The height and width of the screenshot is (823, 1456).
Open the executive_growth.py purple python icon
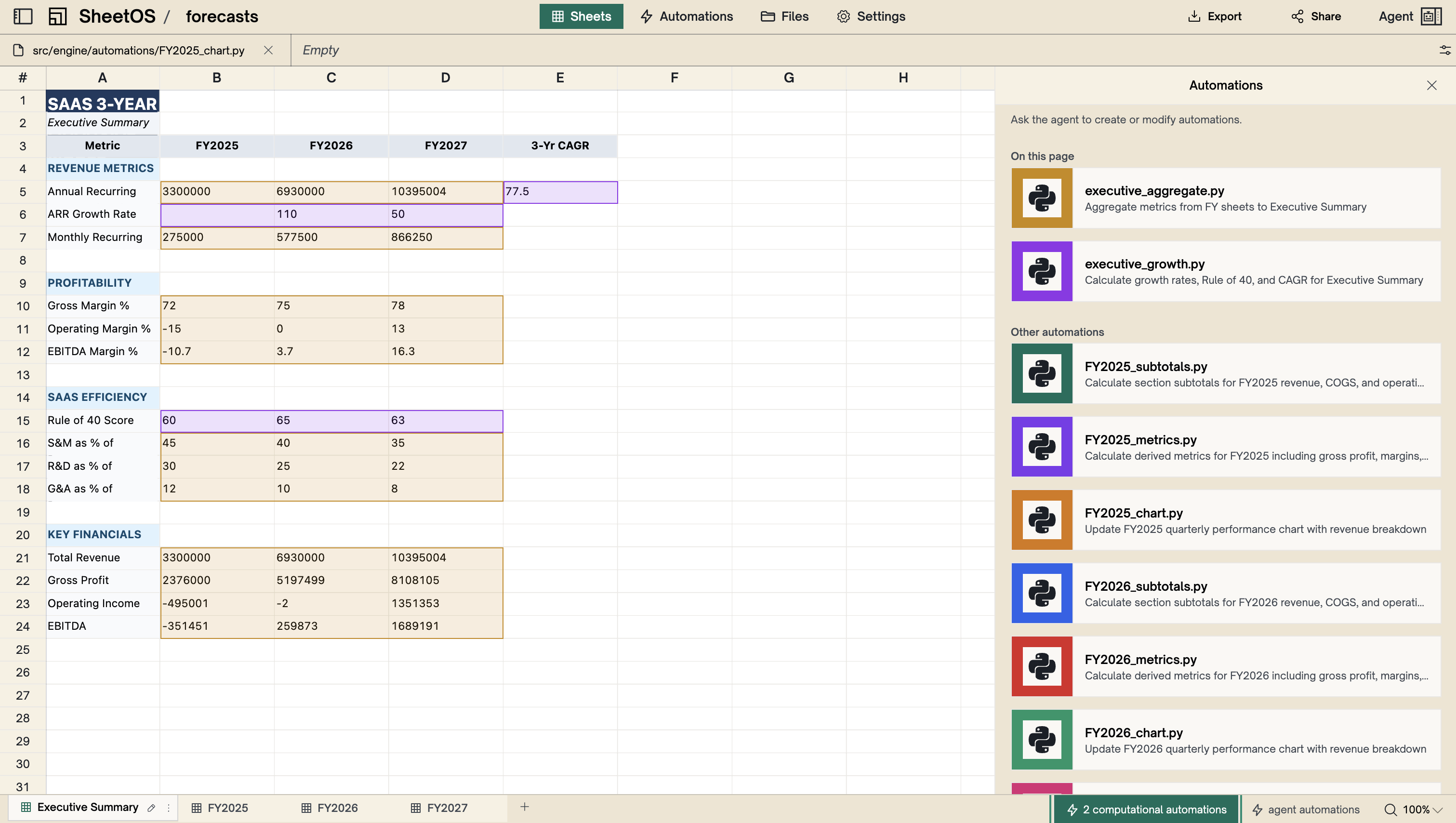[x=1041, y=271]
